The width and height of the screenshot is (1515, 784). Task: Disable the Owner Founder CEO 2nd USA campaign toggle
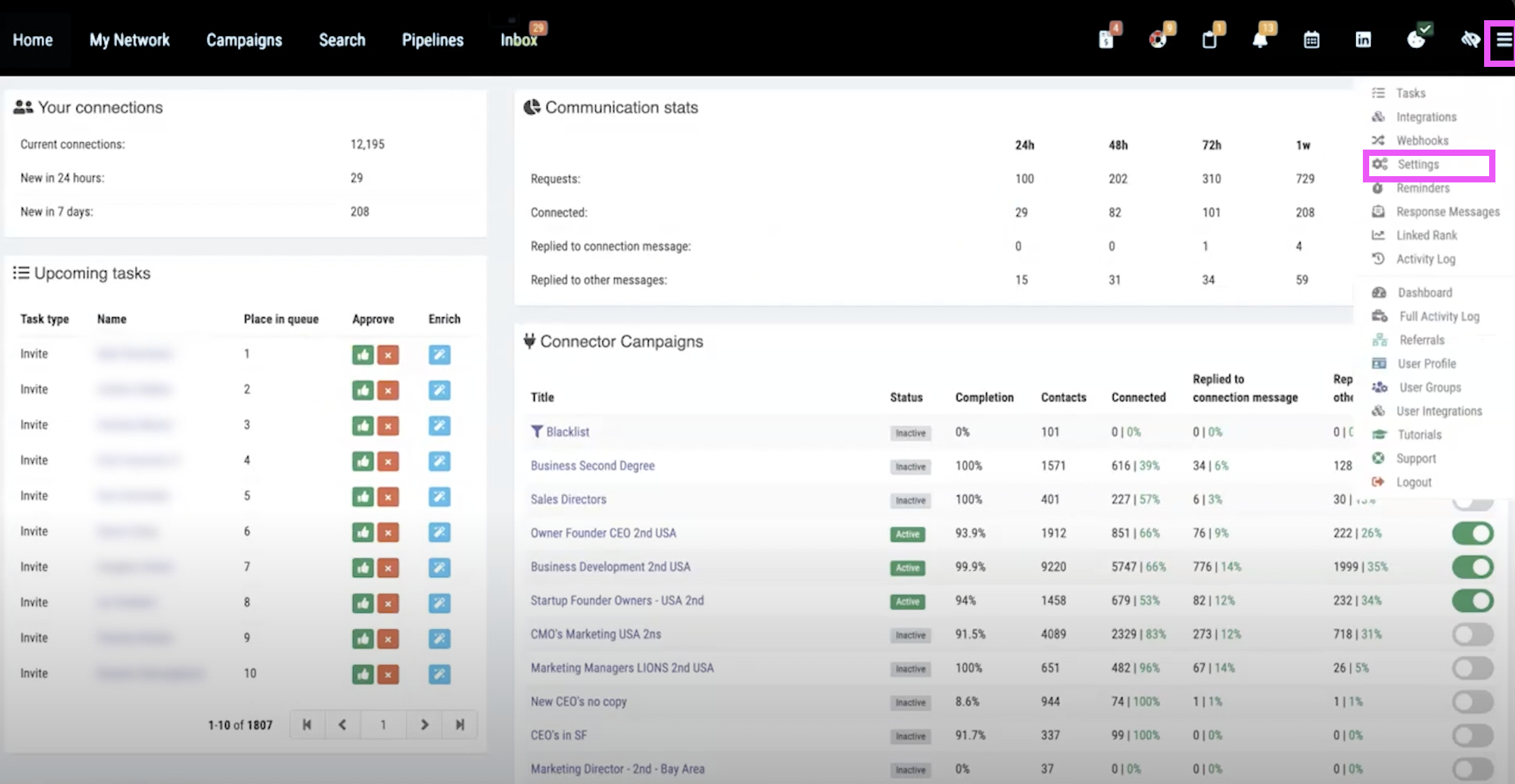pos(1473,533)
